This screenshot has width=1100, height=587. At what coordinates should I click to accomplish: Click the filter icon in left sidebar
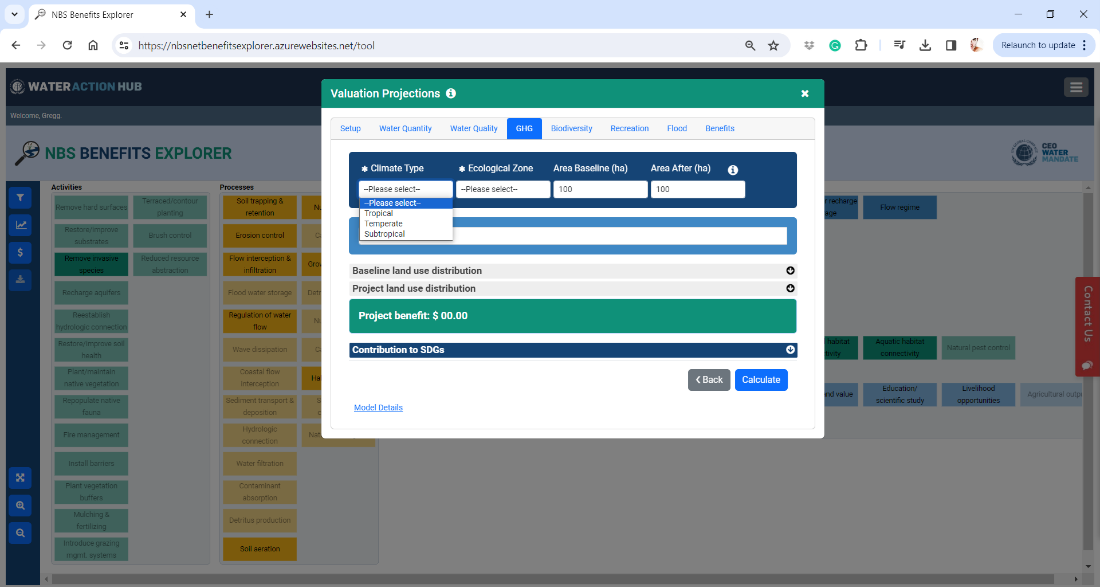point(21,197)
